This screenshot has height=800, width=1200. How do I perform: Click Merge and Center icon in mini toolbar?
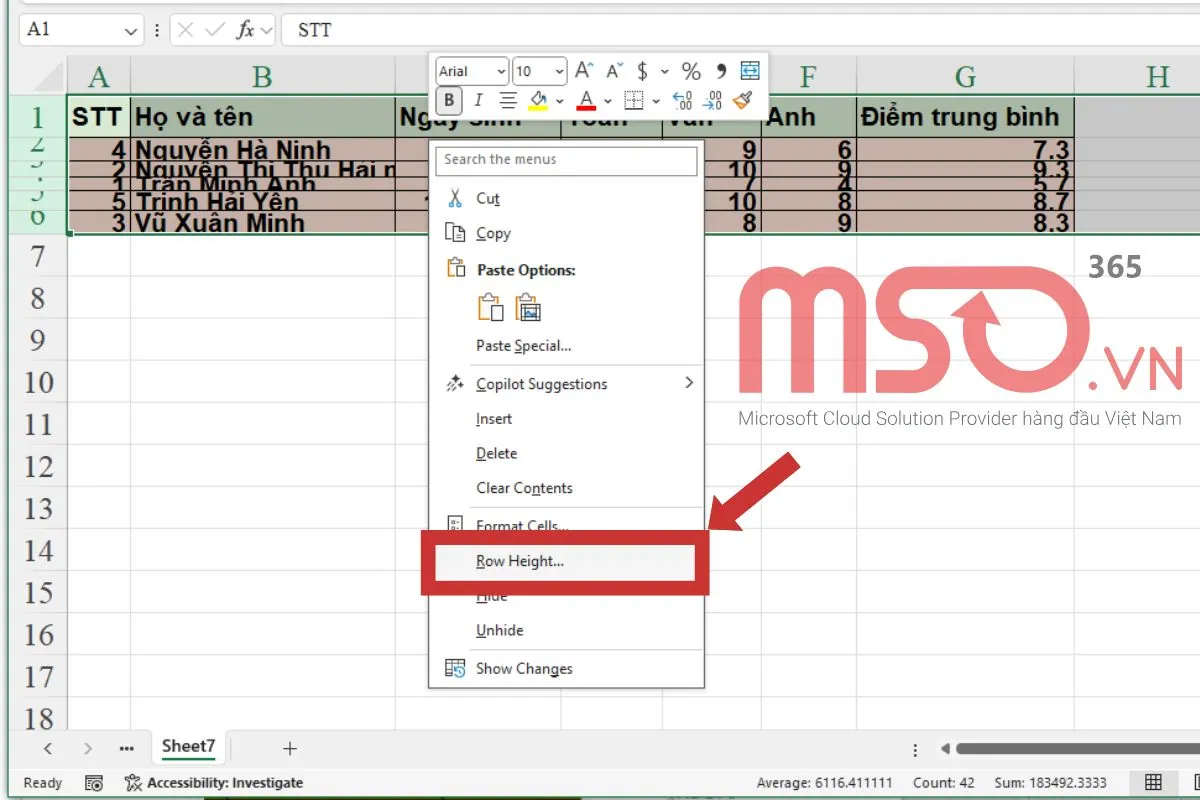point(750,71)
